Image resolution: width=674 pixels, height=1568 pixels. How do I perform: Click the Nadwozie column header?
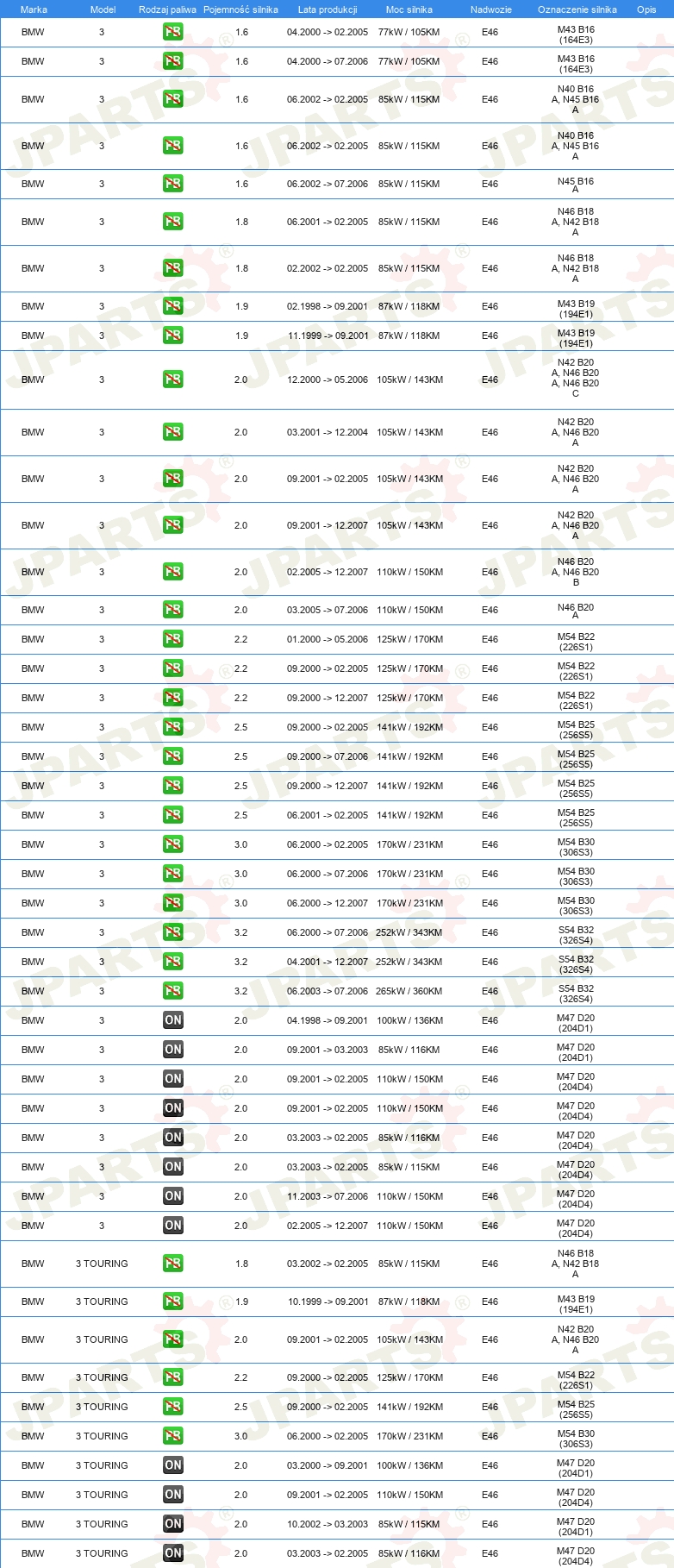point(491,9)
